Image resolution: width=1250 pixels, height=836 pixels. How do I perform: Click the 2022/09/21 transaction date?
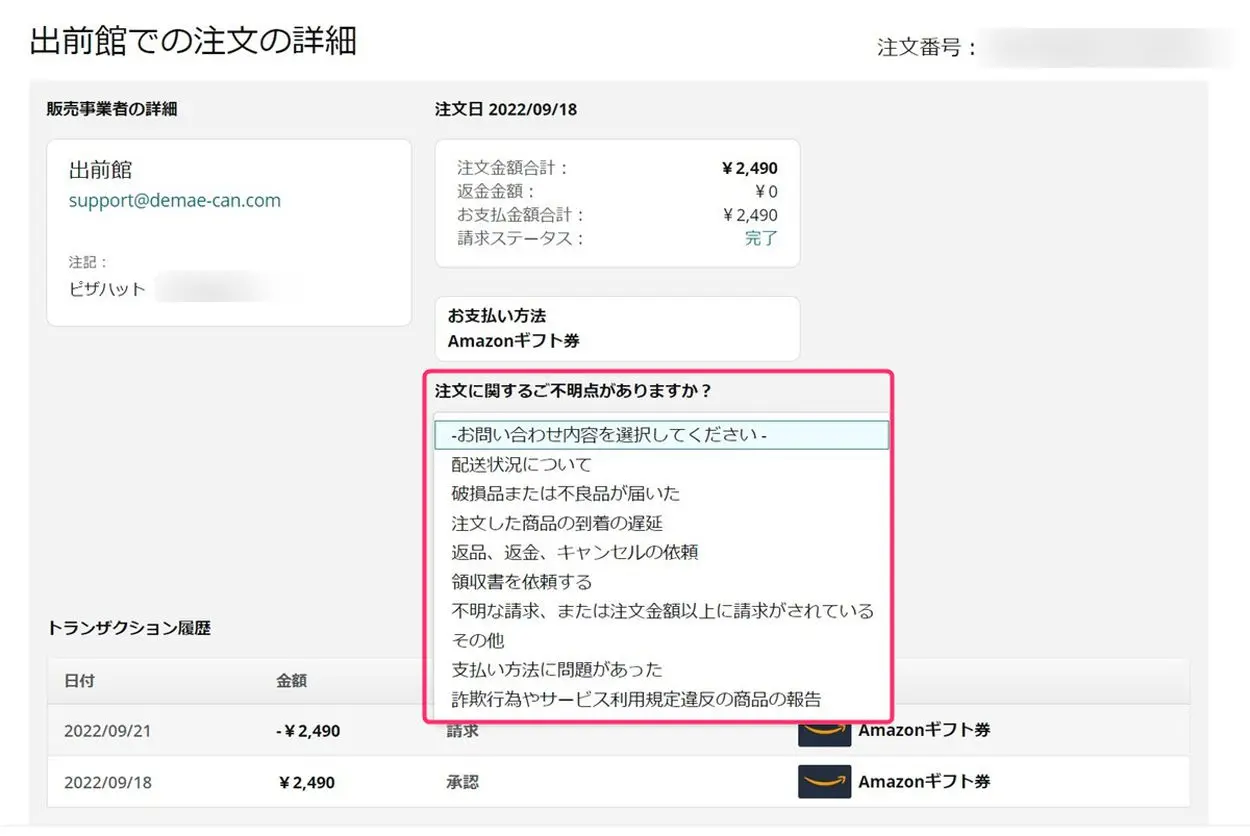click(x=108, y=731)
